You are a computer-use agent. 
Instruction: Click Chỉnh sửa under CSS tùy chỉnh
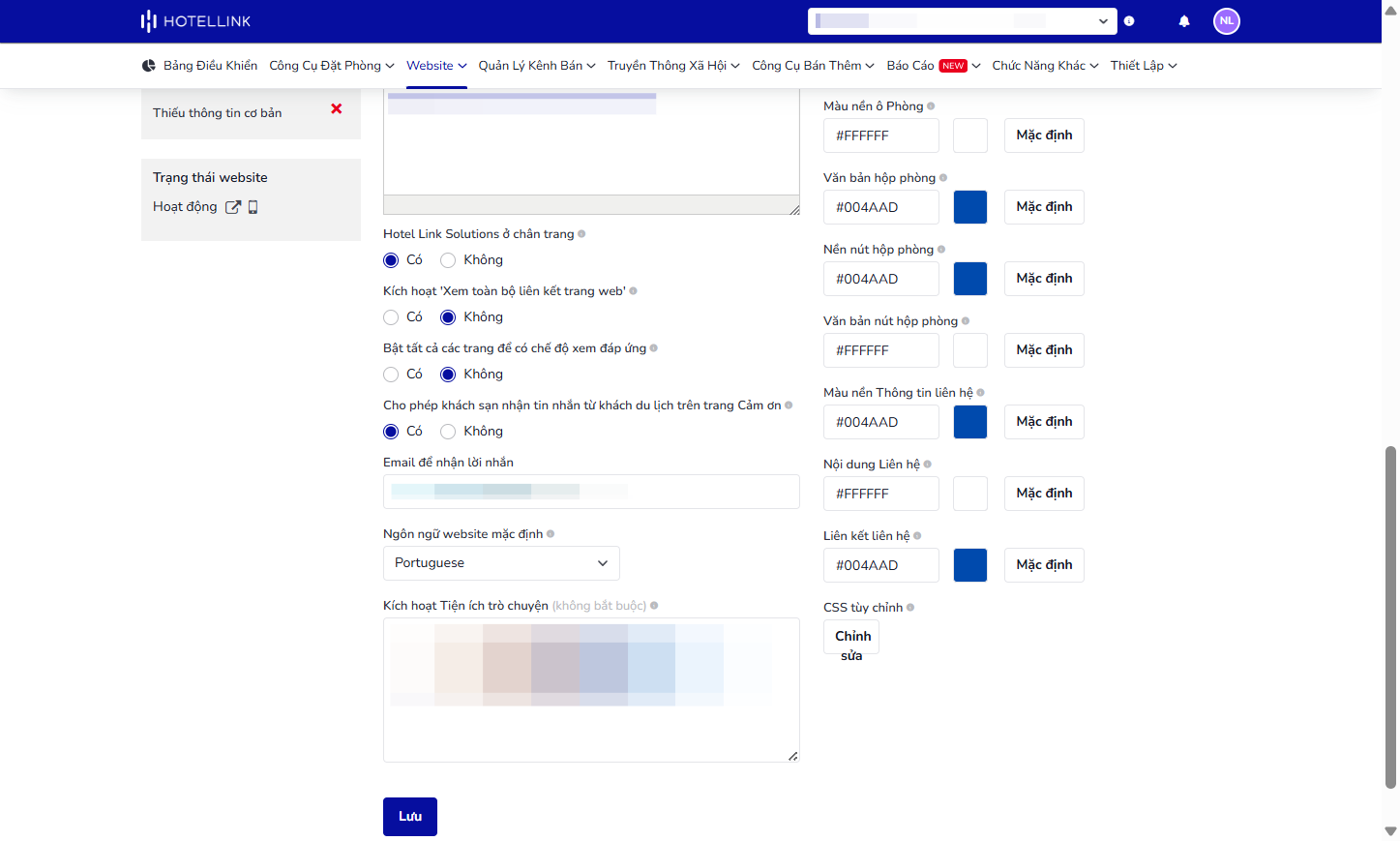click(x=851, y=637)
